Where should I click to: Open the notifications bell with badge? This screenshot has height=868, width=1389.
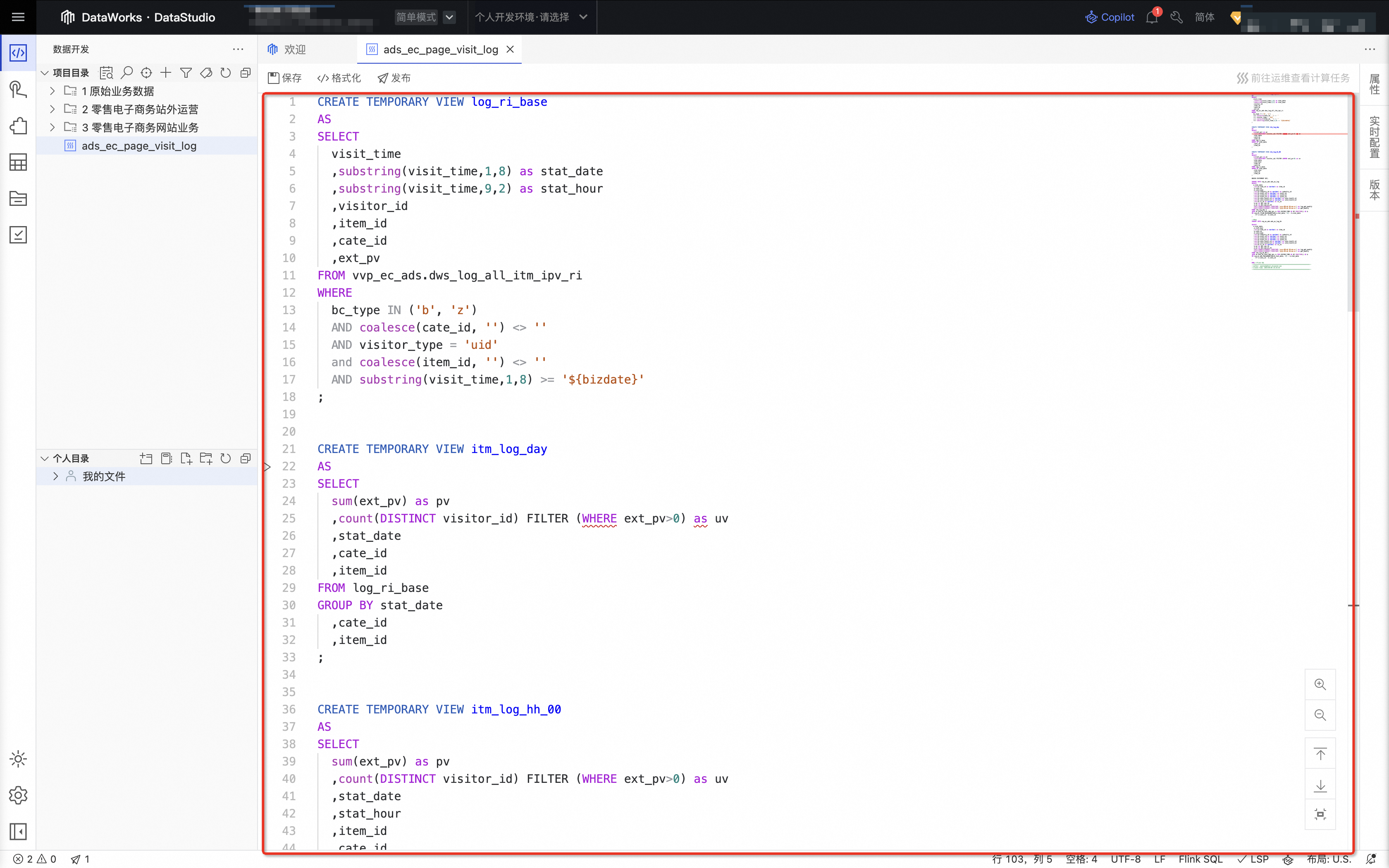(1152, 17)
